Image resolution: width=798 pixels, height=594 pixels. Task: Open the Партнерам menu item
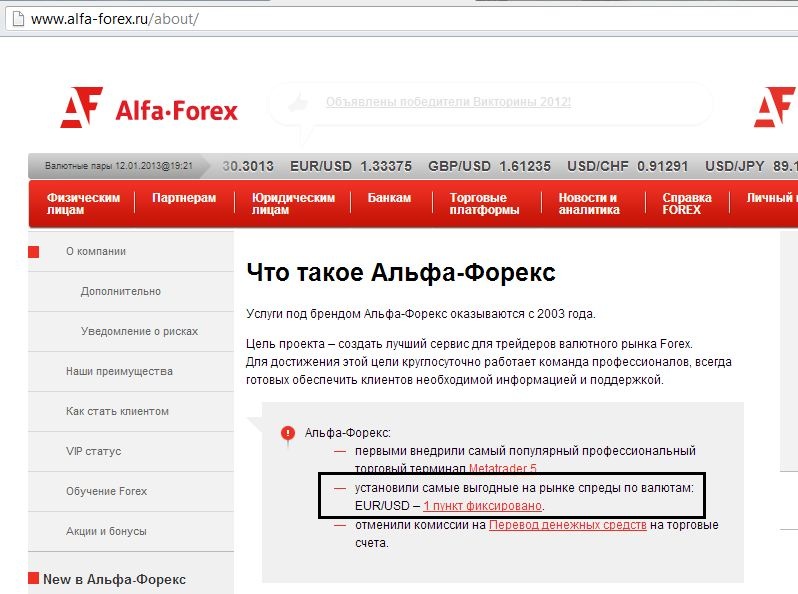[184, 198]
